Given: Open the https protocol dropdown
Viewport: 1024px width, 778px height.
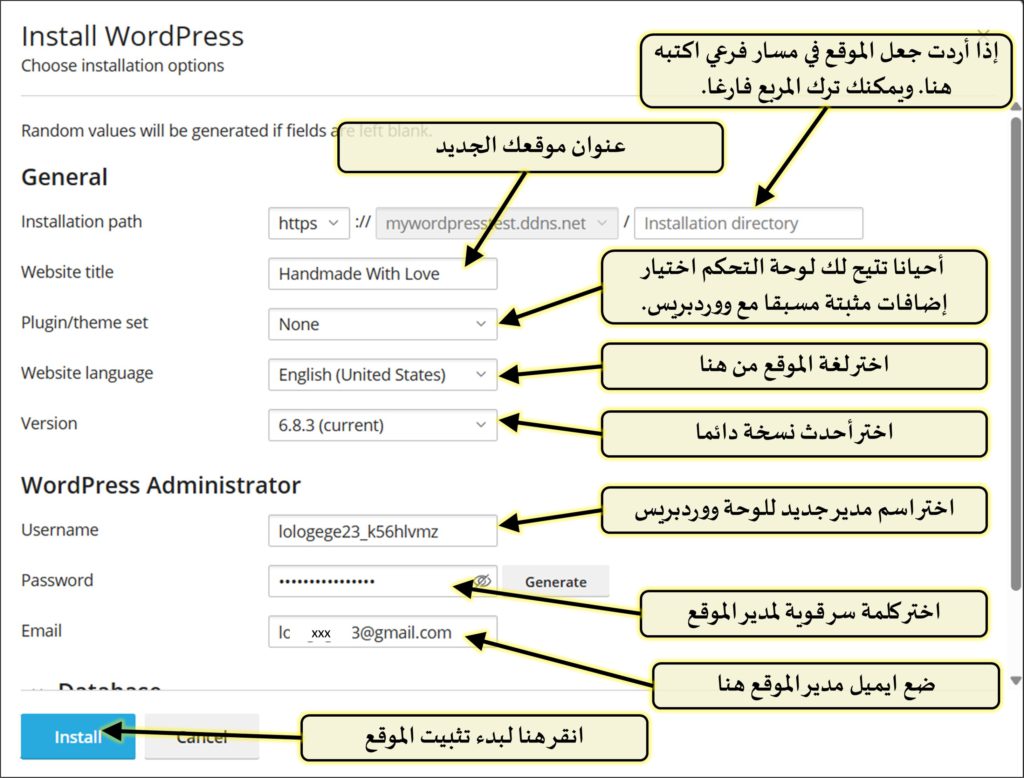Looking at the screenshot, I should (x=308, y=223).
